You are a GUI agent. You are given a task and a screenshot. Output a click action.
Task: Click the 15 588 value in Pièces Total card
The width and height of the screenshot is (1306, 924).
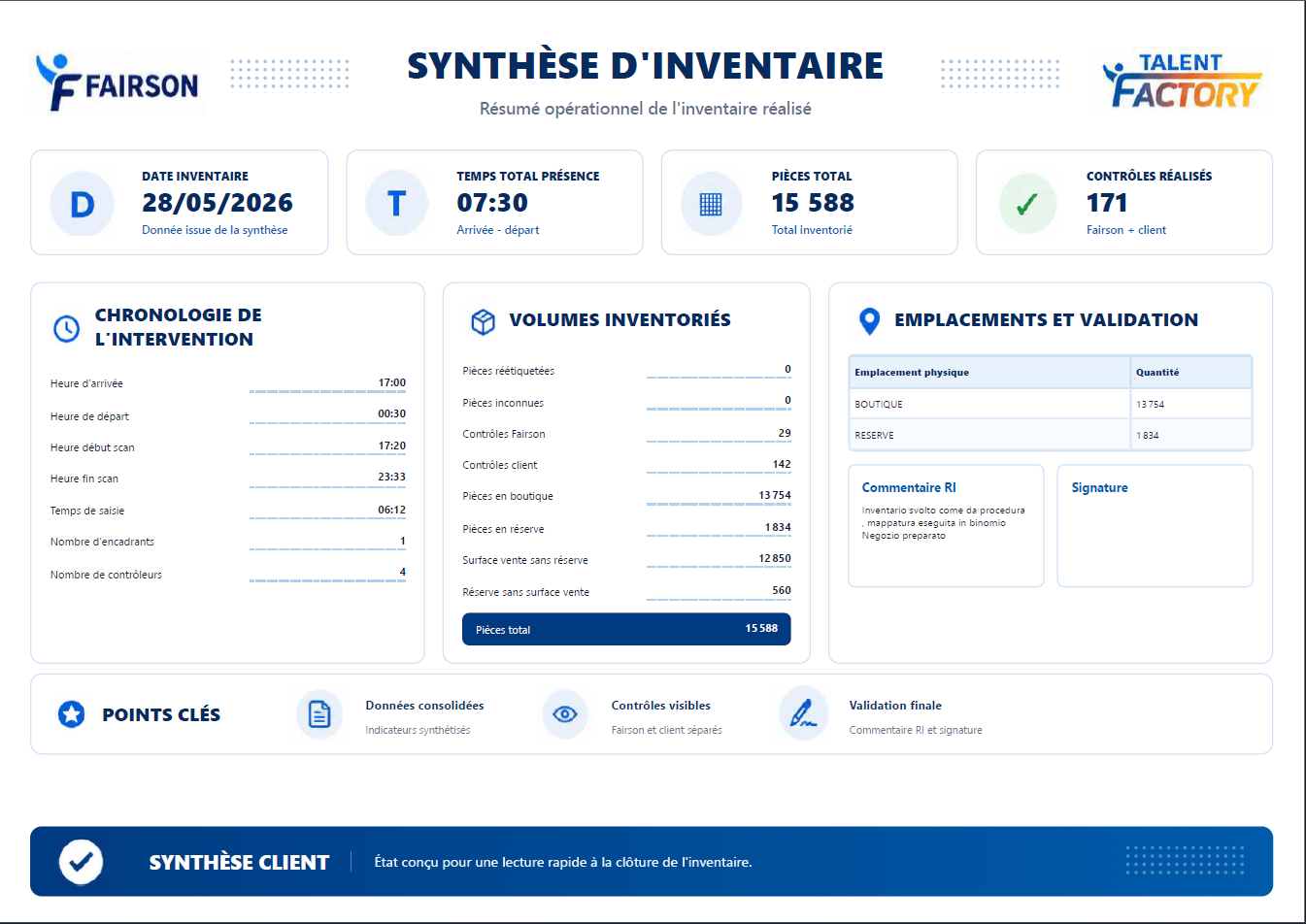pos(813,203)
